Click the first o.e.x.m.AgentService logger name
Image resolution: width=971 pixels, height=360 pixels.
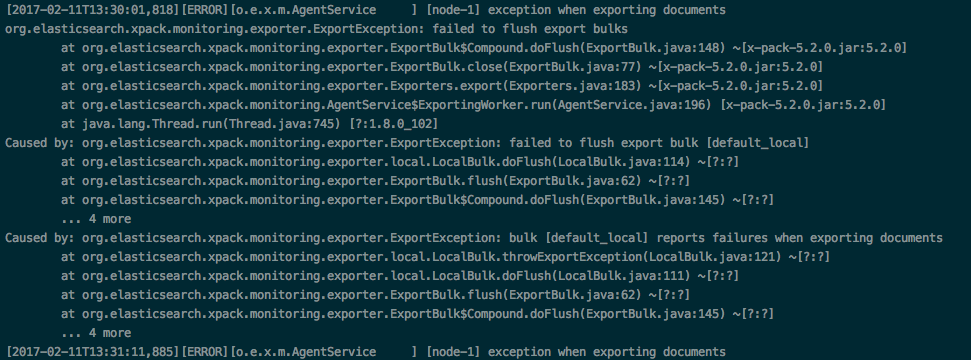click(305, 10)
